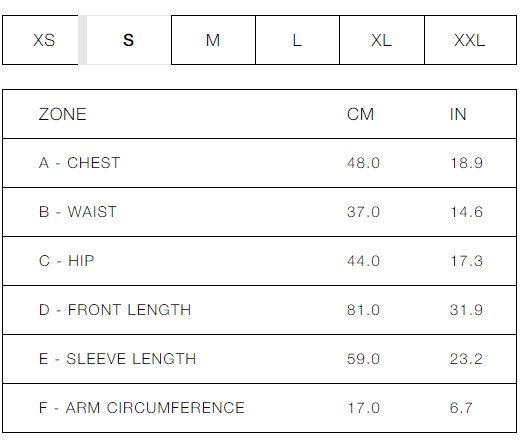Image resolution: width=529 pixels, height=448 pixels.
Task: Switch to size M tab
Action: point(213,40)
